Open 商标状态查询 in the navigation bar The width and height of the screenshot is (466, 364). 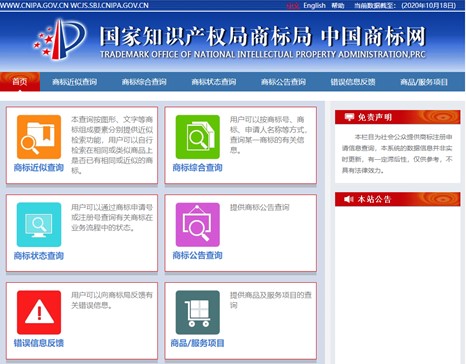tap(214, 82)
